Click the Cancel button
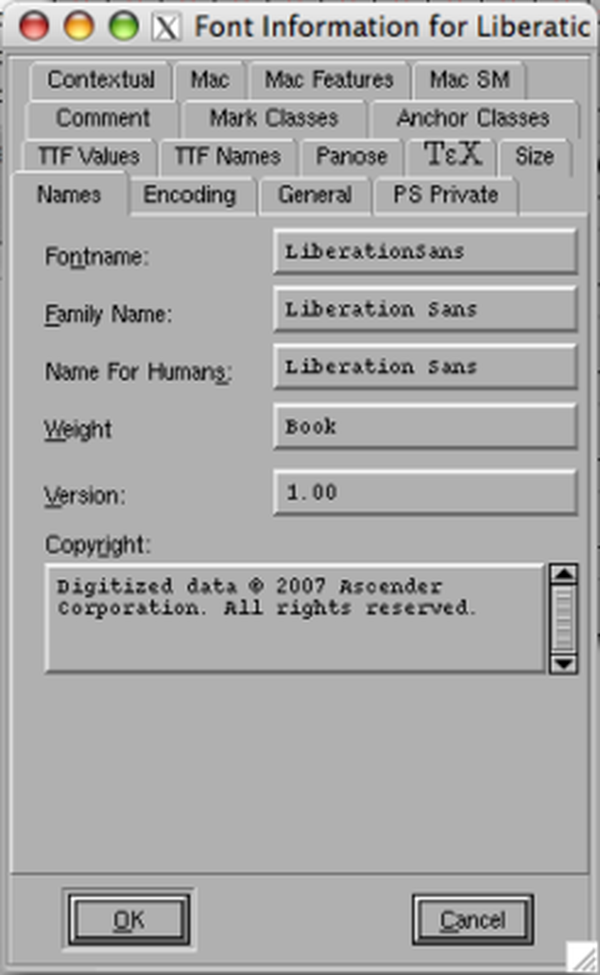The width and height of the screenshot is (600, 975). (473, 920)
